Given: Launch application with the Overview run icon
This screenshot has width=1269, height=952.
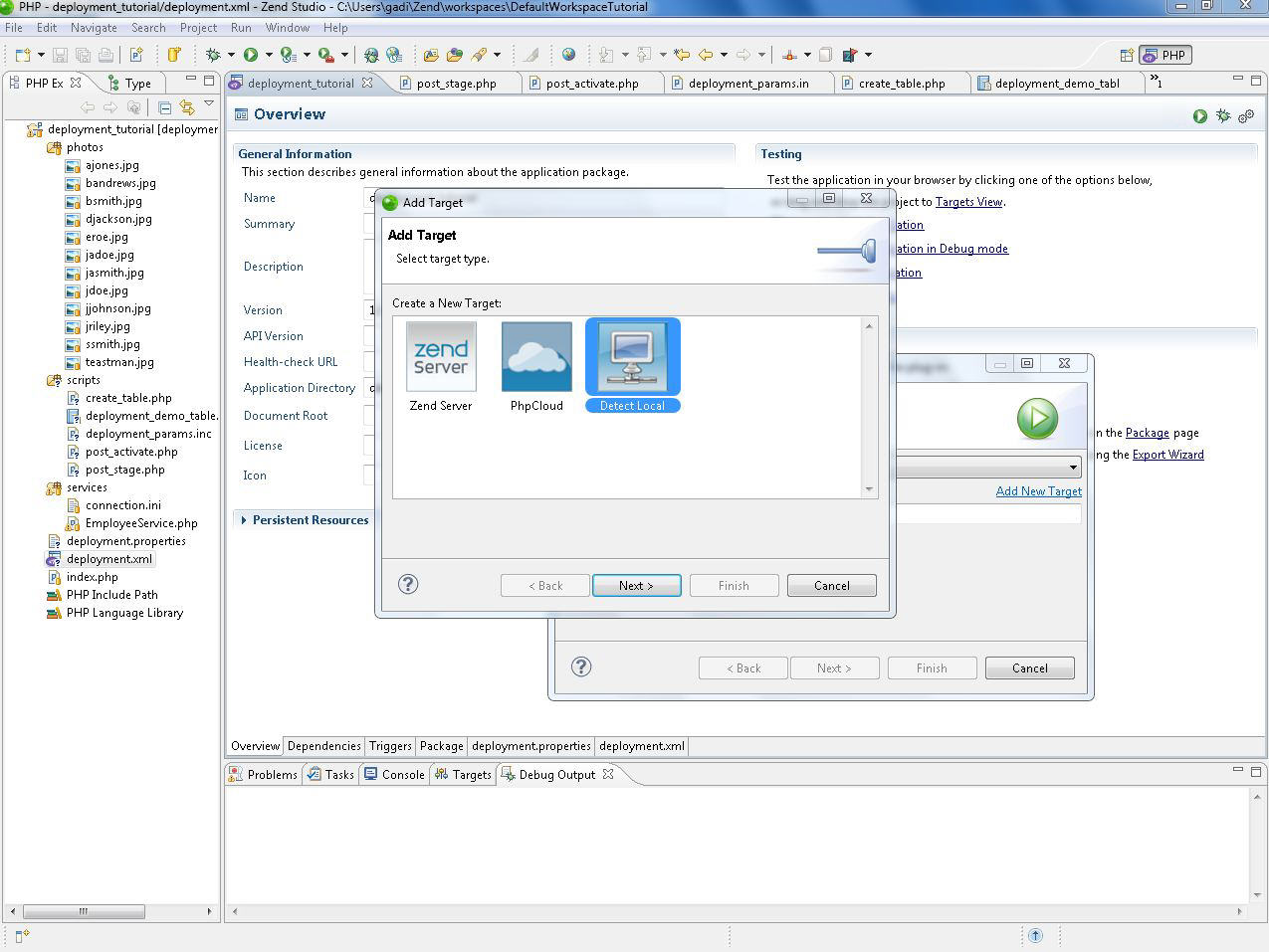Looking at the screenshot, I should click(x=1200, y=116).
